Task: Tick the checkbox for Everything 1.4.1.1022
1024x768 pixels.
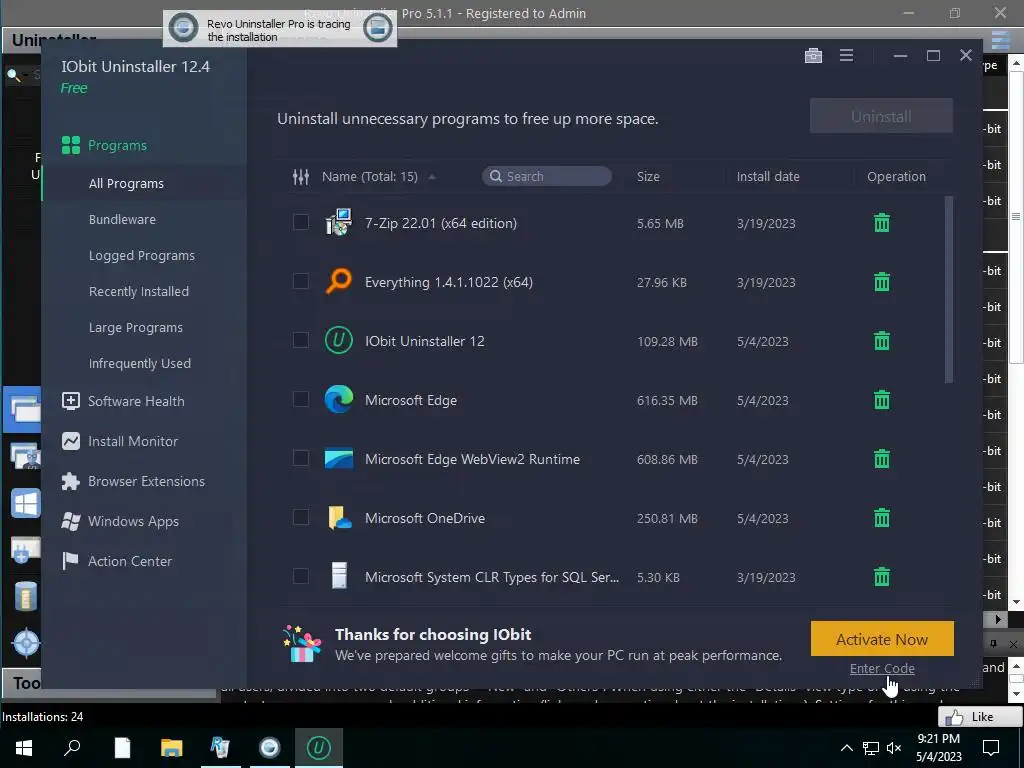Action: click(300, 281)
